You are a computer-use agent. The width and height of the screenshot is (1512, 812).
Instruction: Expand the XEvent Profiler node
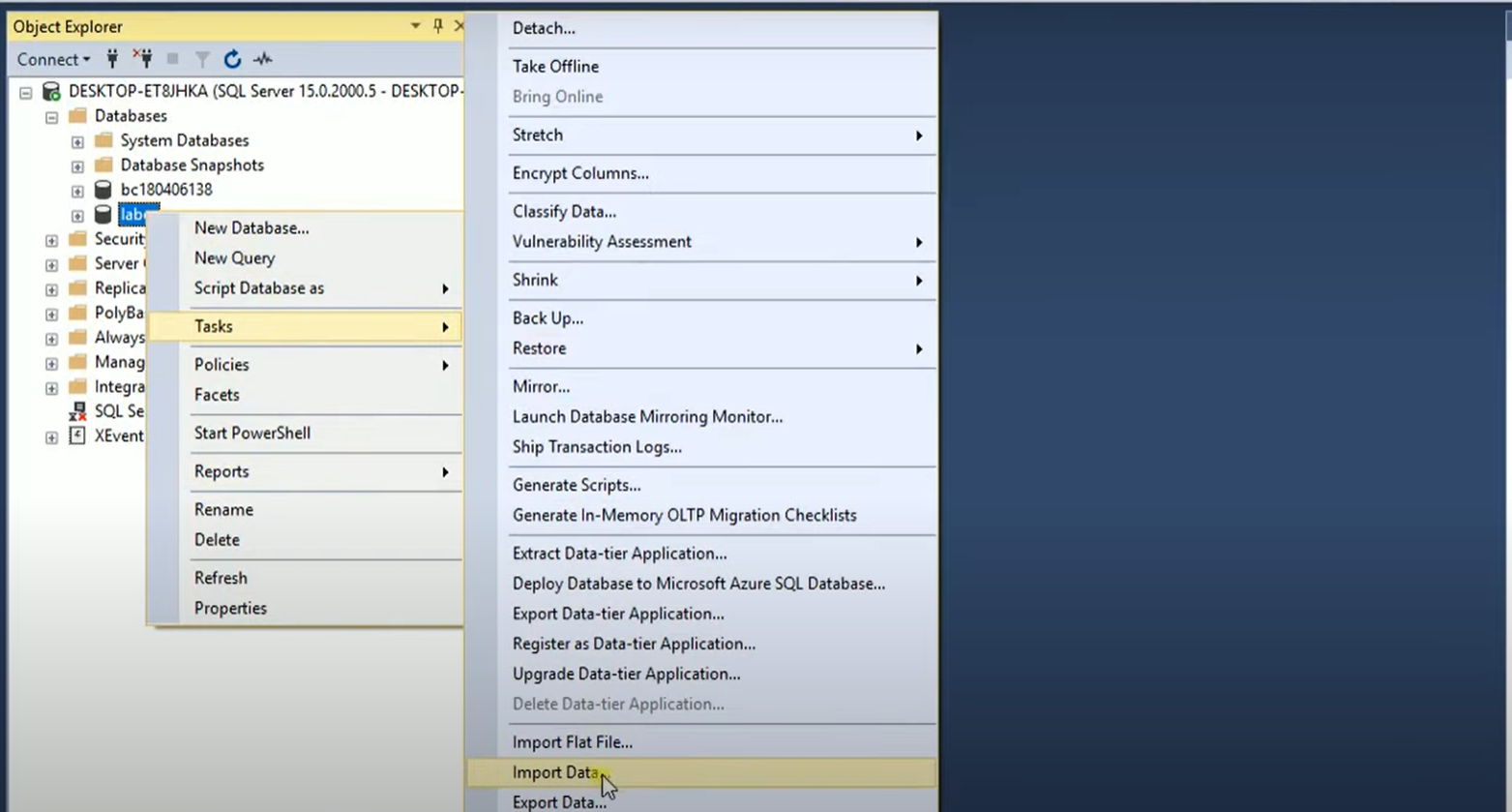click(x=51, y=436)
